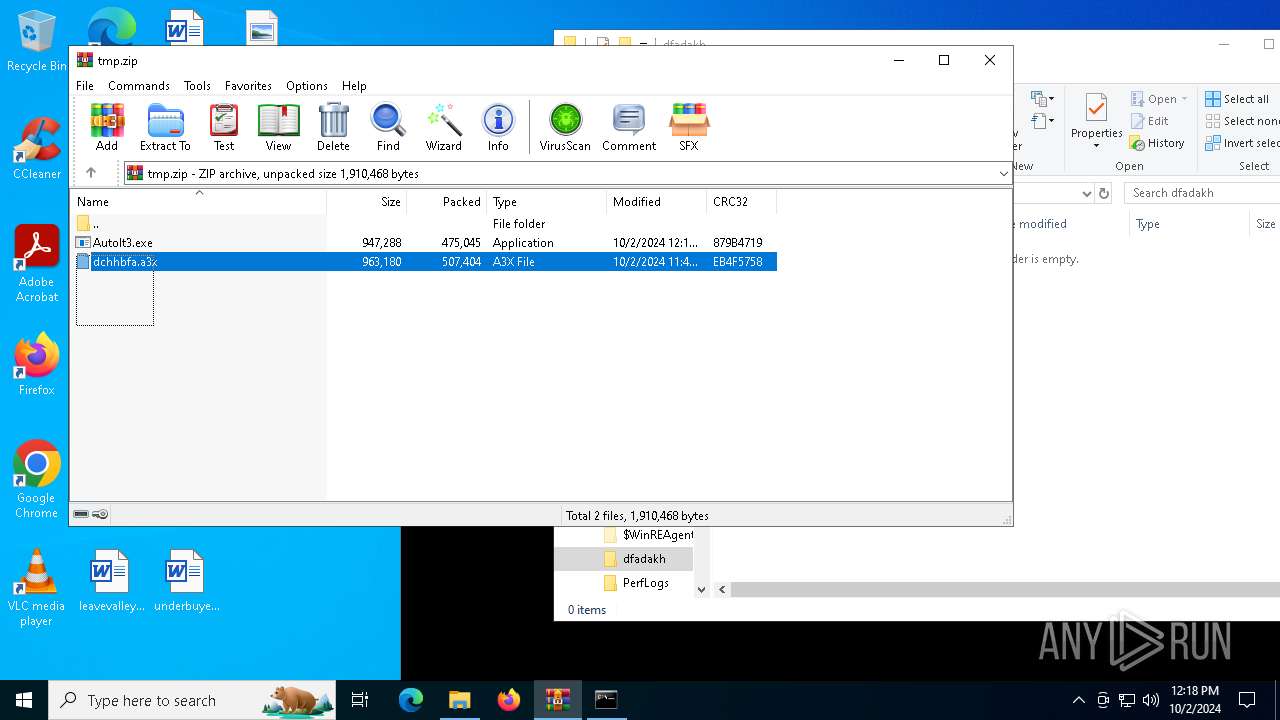Click History in the Explorer ribbon
The height and width of the screenshot is (720, 1280).
(x=1157, y=143)
